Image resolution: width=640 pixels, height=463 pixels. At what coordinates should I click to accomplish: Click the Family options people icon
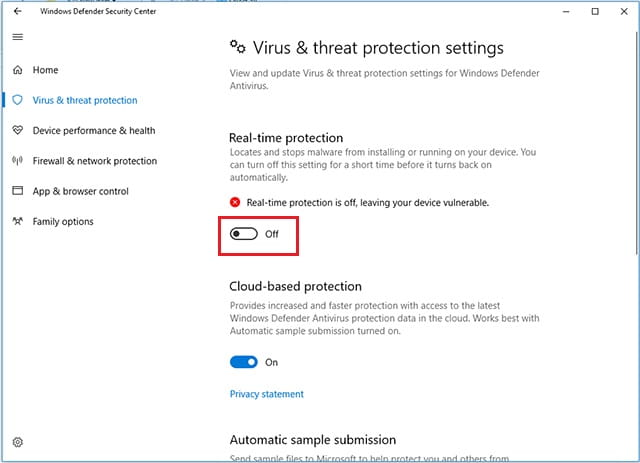tap(18, 221)
